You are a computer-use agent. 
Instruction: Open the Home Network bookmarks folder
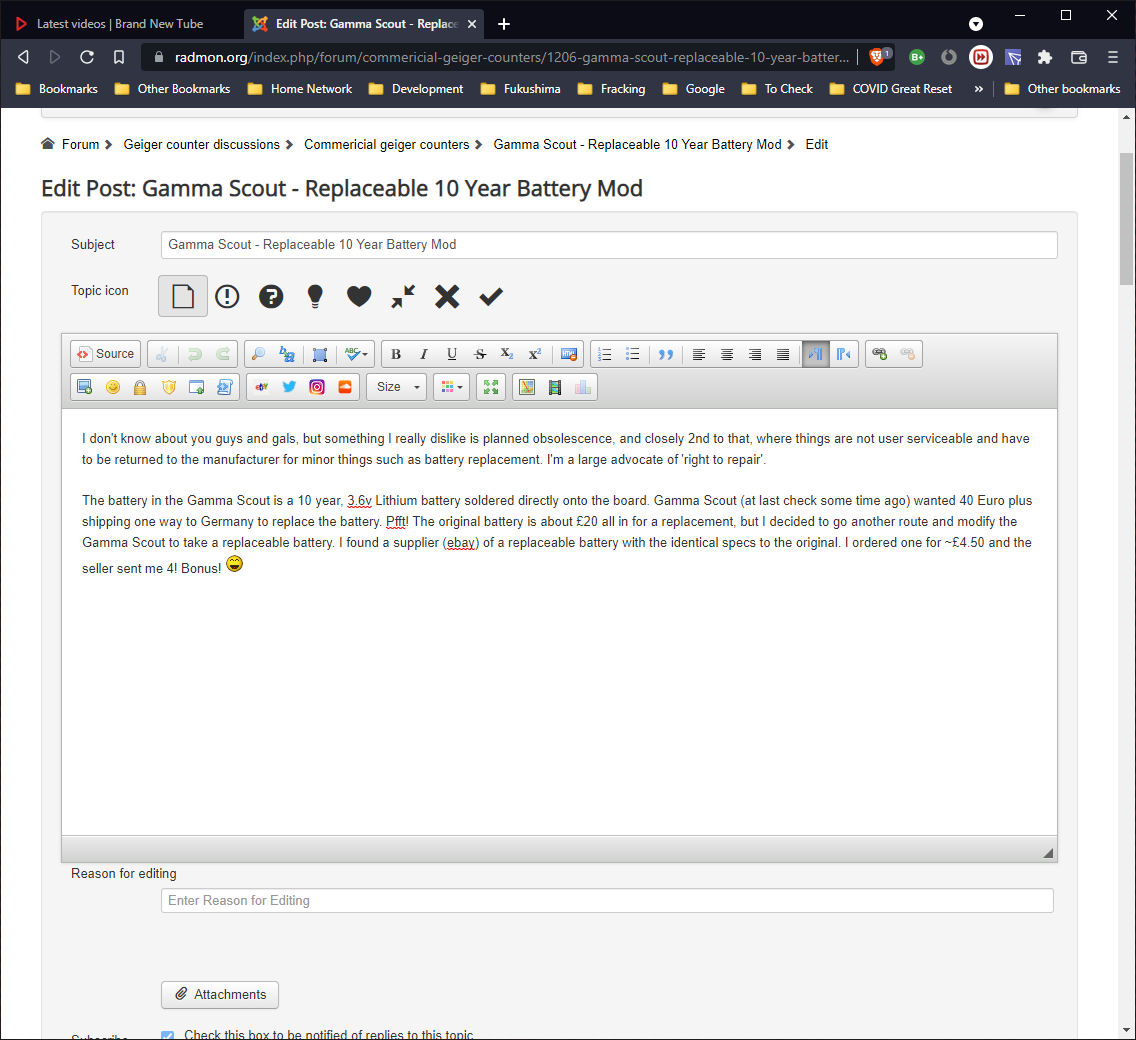tap(299, 88)
